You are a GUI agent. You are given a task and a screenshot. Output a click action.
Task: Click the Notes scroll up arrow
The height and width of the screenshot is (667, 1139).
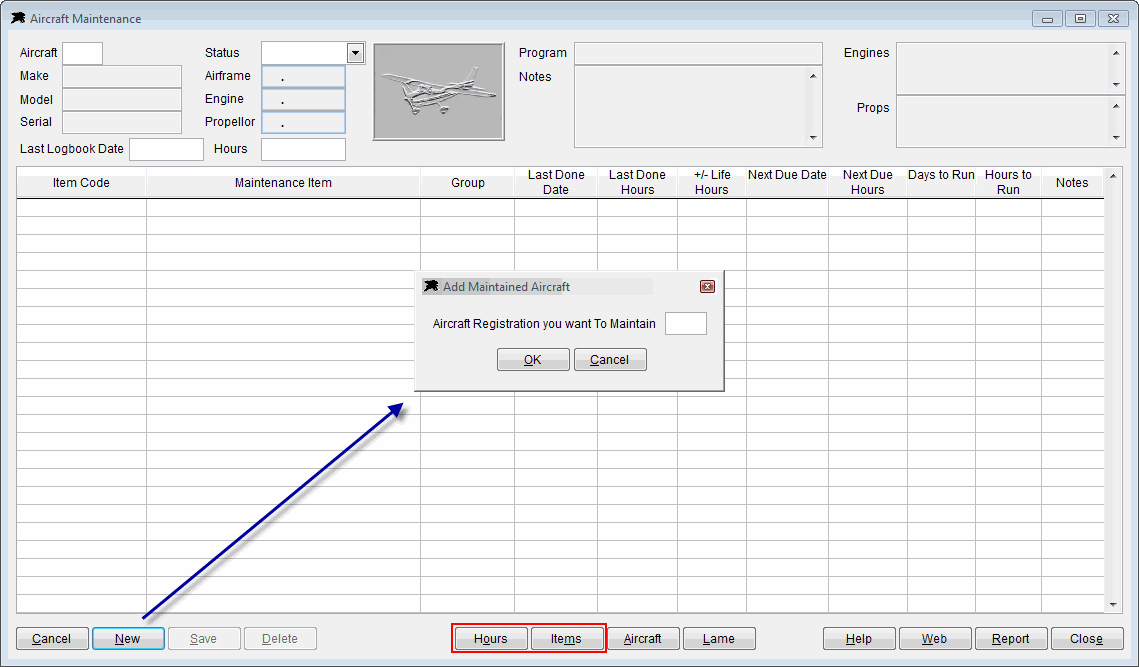813,76
